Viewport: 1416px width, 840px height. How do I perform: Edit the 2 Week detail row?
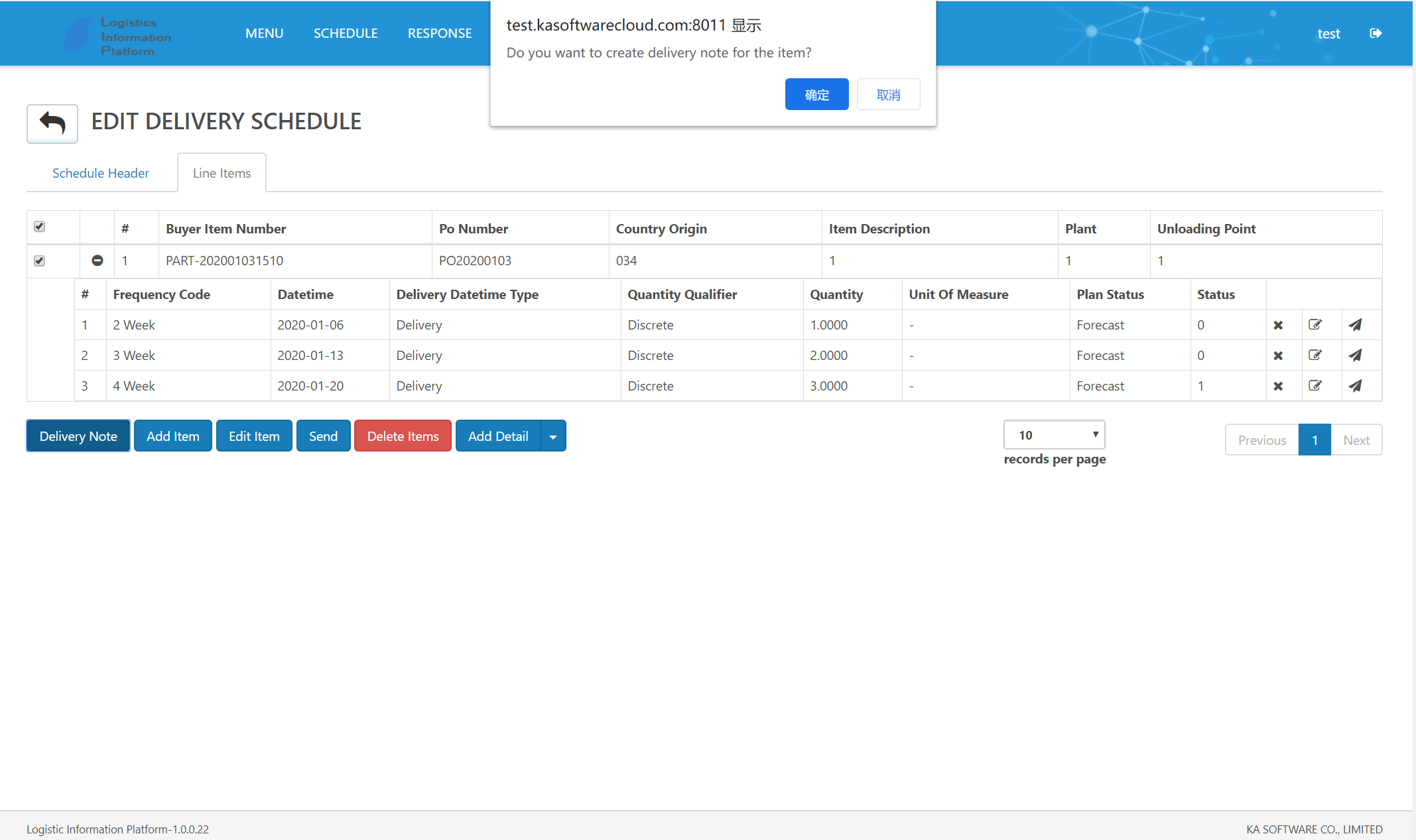coord(1315,325)
